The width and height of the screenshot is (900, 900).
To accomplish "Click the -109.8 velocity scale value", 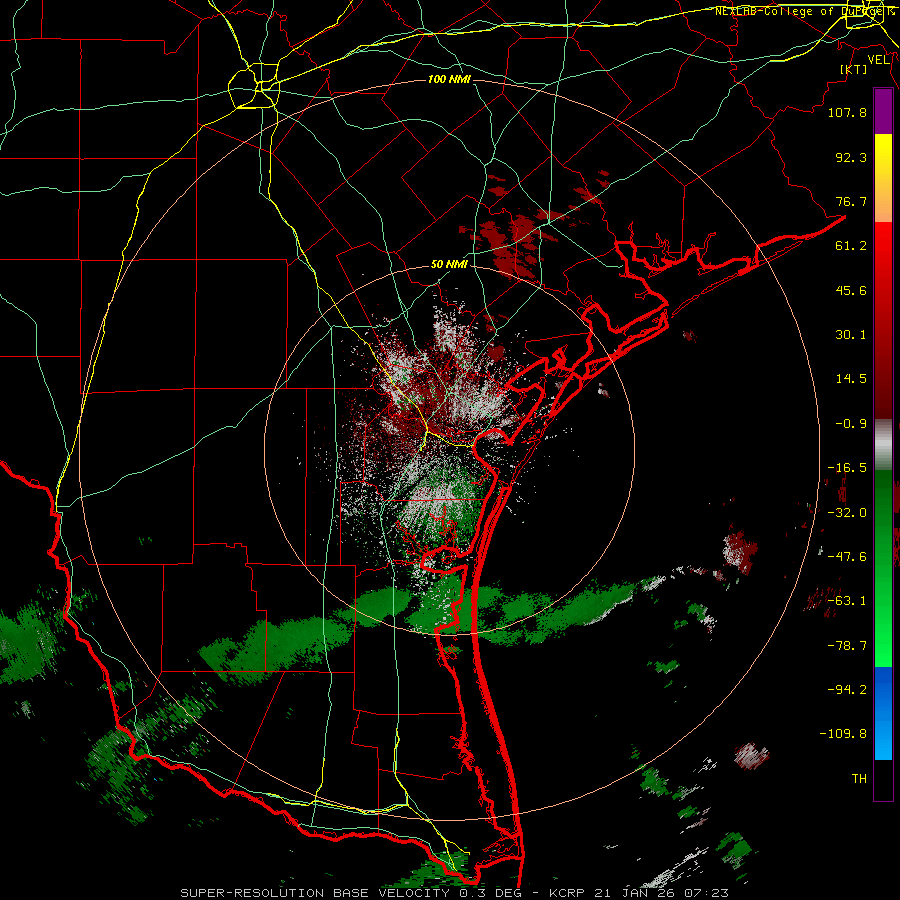I will (843, 734).
